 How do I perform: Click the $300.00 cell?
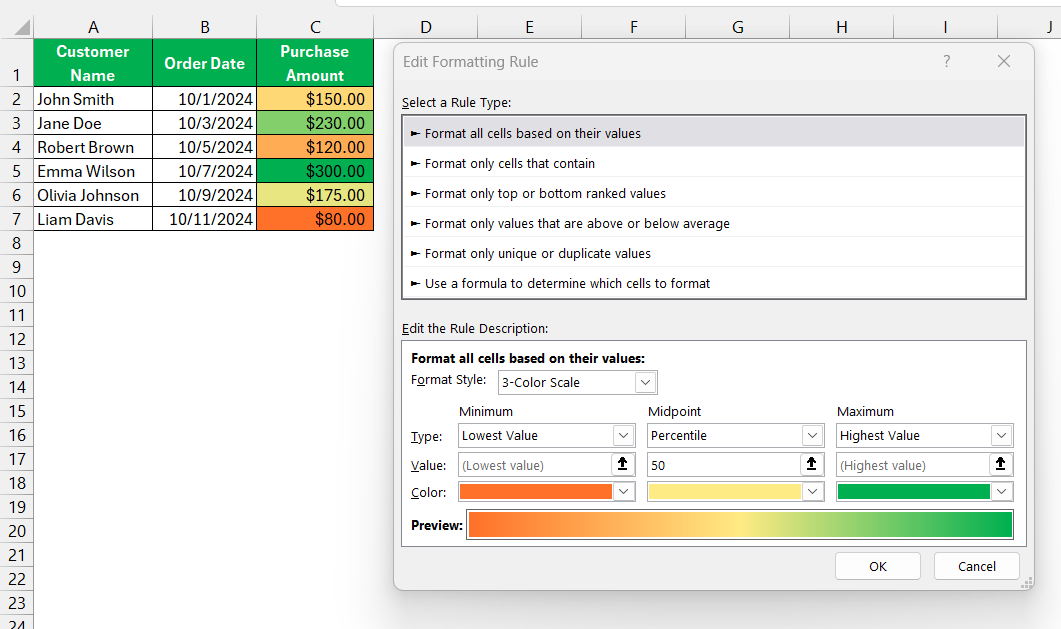click(315, 171)
